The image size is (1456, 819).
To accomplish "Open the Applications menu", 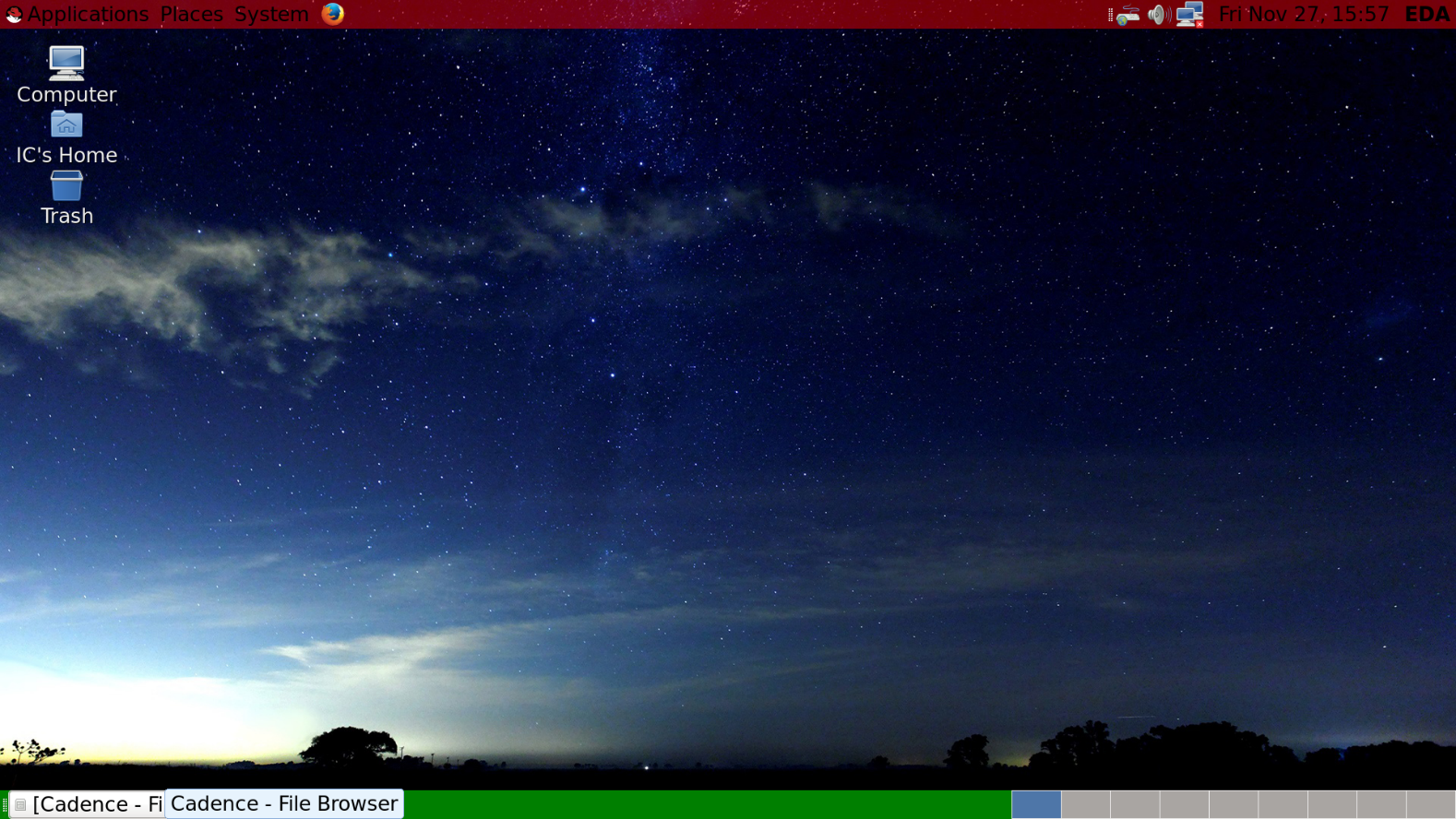I will pyautogui.click(x=88, y=15).
